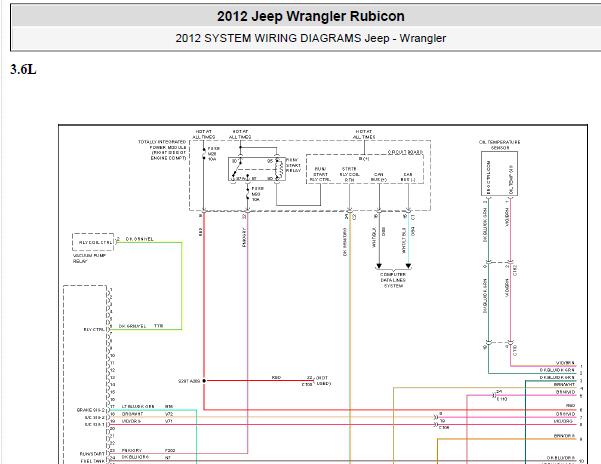Click the 'RUN/START RLY CTRL' circuit board label
This screenshot has width=601, height=464.
coord(320,174)
